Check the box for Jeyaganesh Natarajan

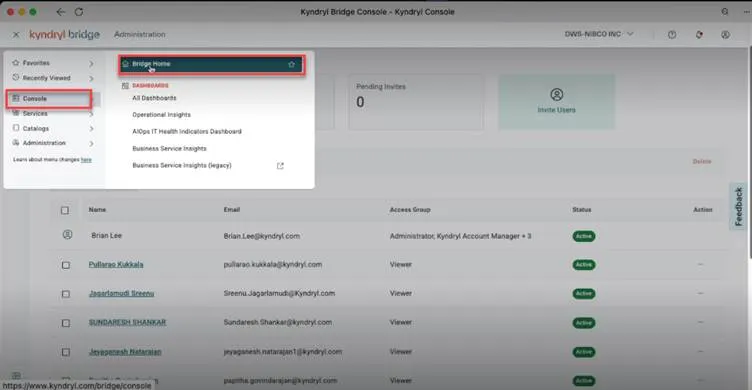pyautogui.click(x=66, y=352)
